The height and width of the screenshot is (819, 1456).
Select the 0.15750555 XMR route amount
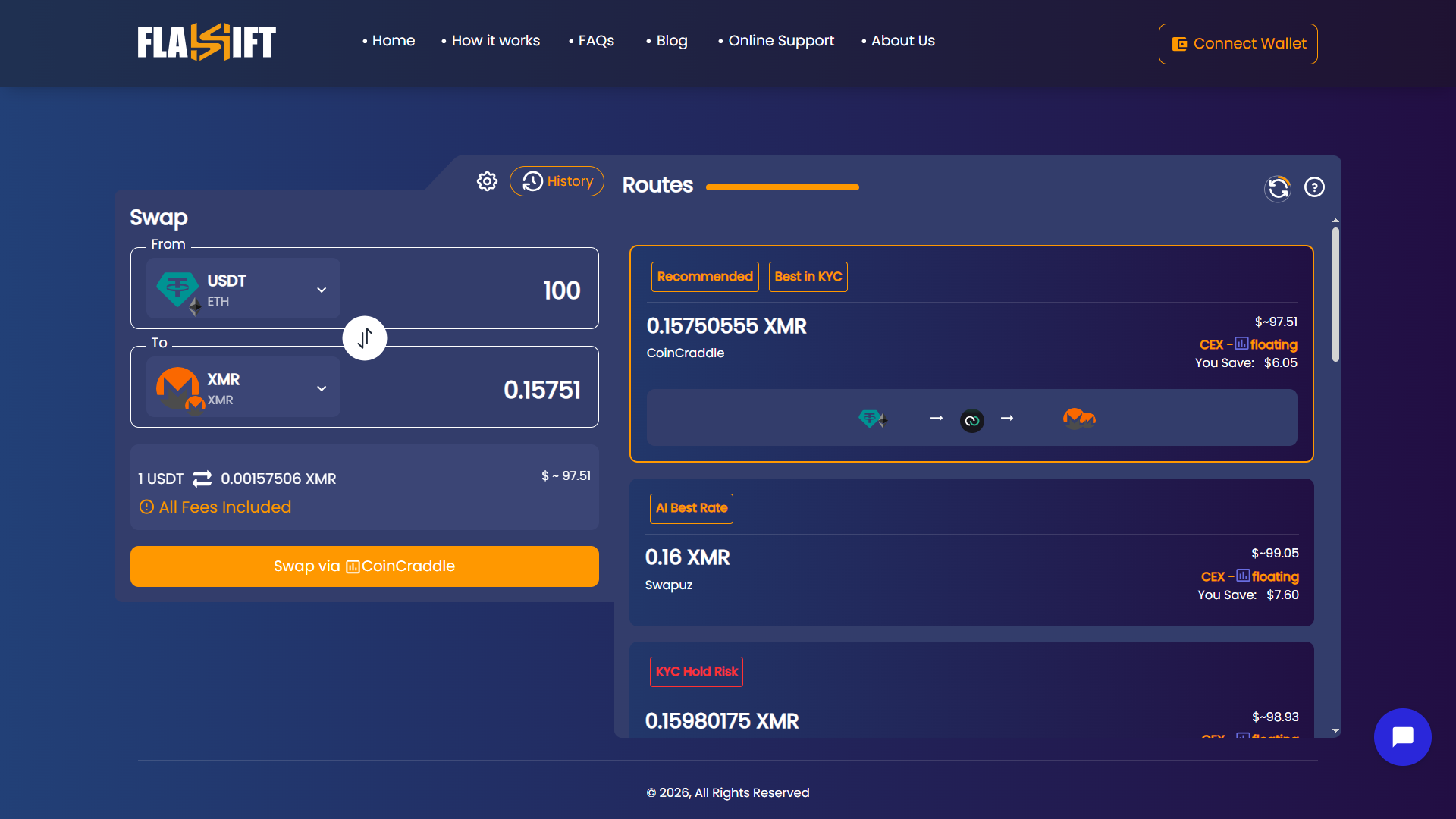click(x=726, y=326)
